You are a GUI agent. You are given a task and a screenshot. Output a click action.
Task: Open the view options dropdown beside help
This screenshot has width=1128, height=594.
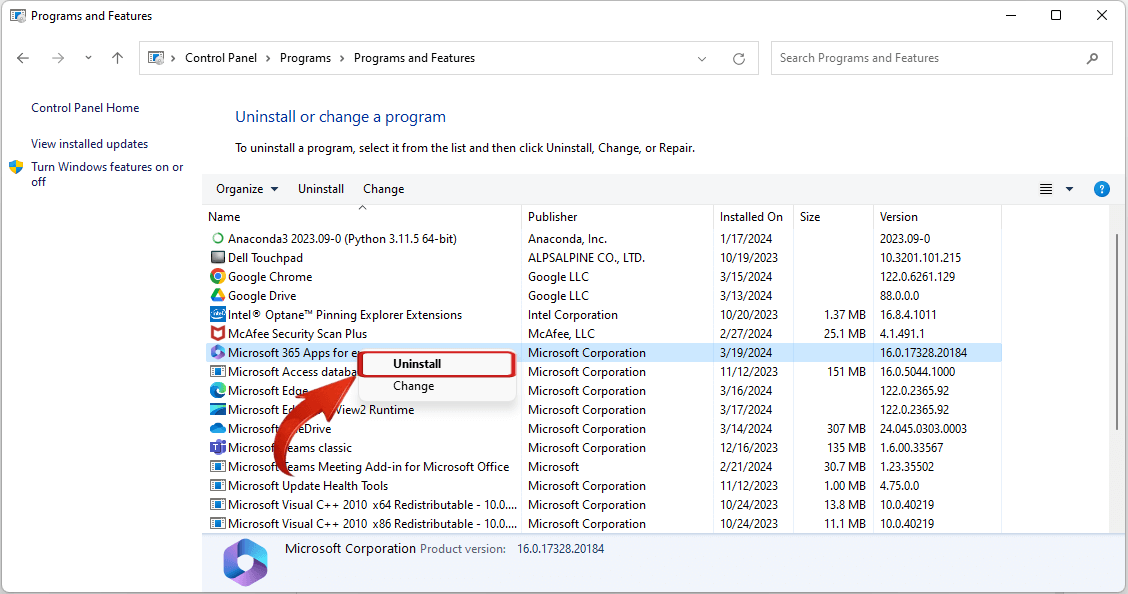(x=1068, y=188)
